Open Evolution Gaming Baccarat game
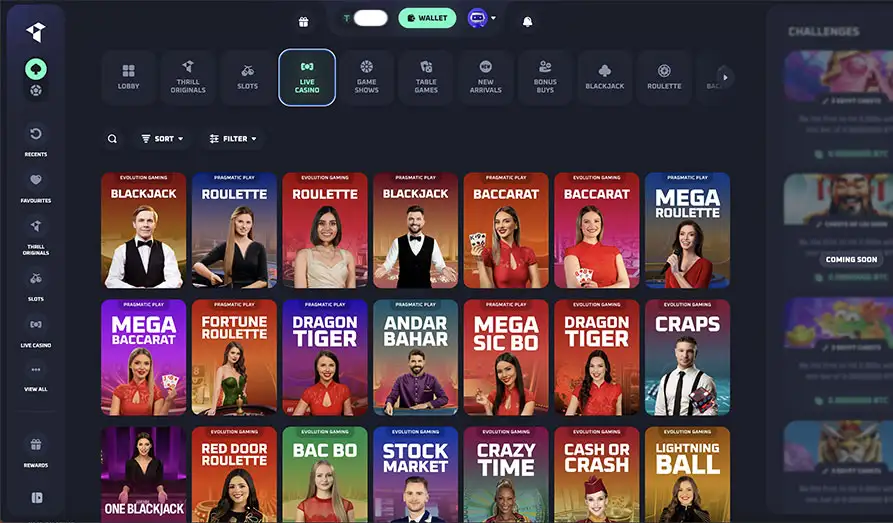This screenshot has width=893, height=523. pos(596,230)
